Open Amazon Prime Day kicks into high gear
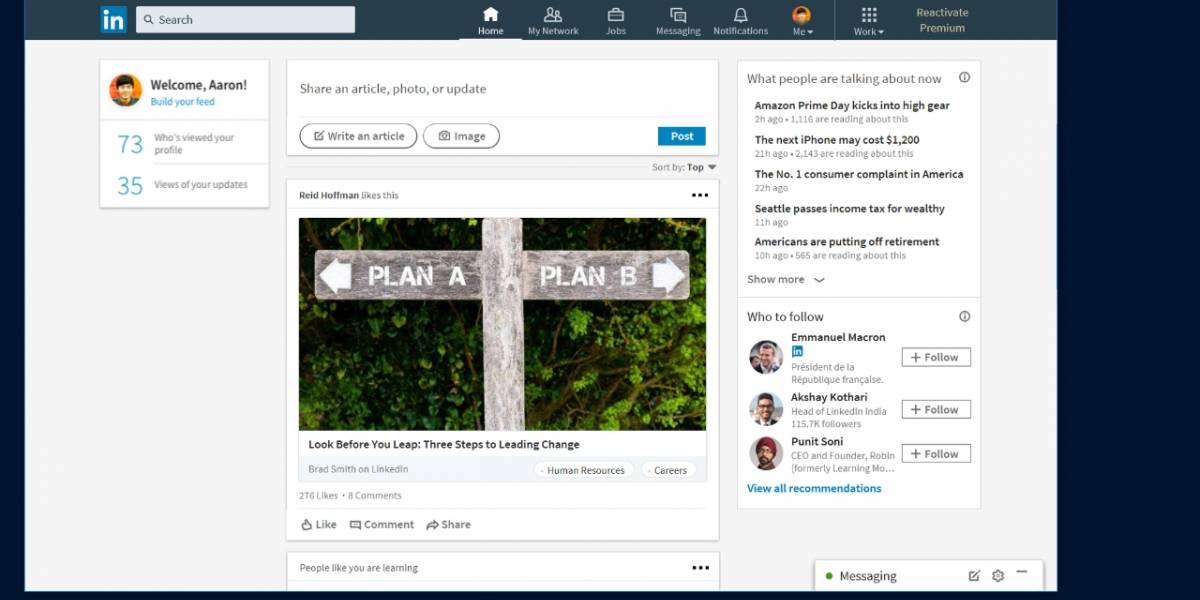 click(x=852, y=105)
